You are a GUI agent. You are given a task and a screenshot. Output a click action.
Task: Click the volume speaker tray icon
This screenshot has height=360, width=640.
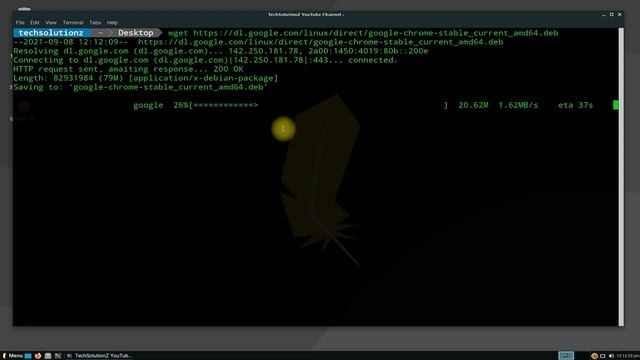(x=611, y=356)
